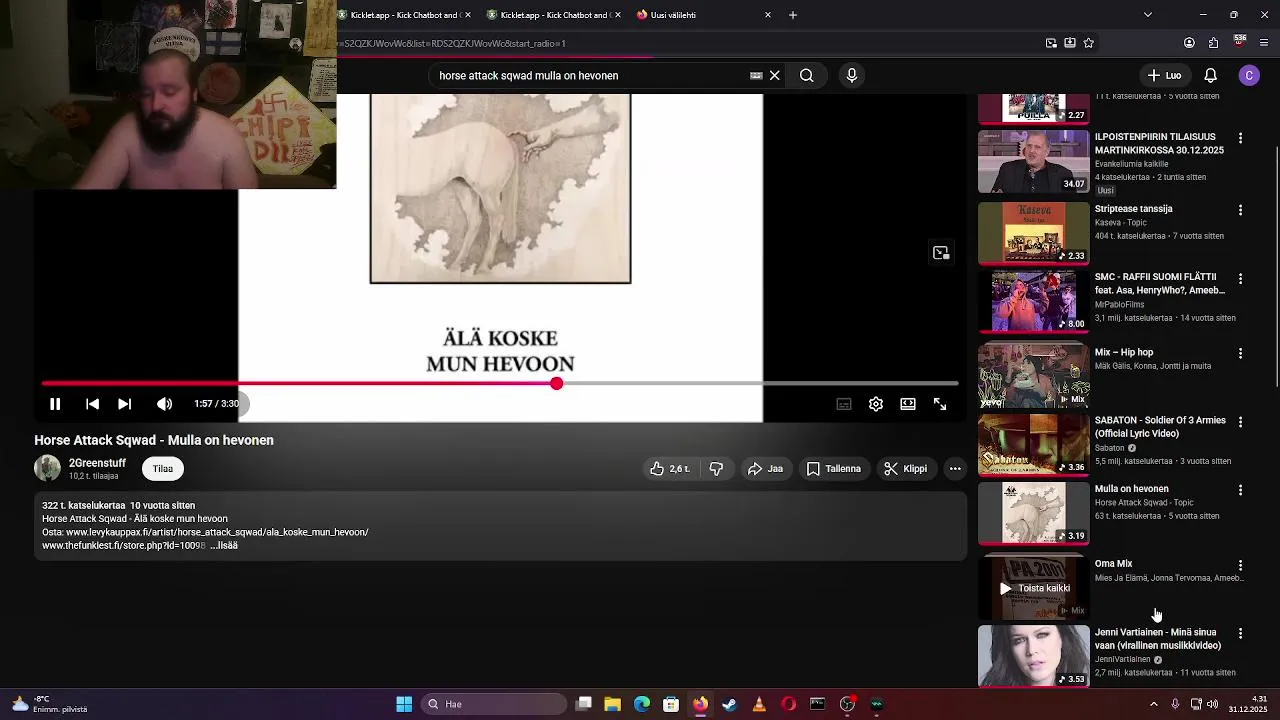Bookmark this page with star
1280x720 pixels.
point(1089,43)
